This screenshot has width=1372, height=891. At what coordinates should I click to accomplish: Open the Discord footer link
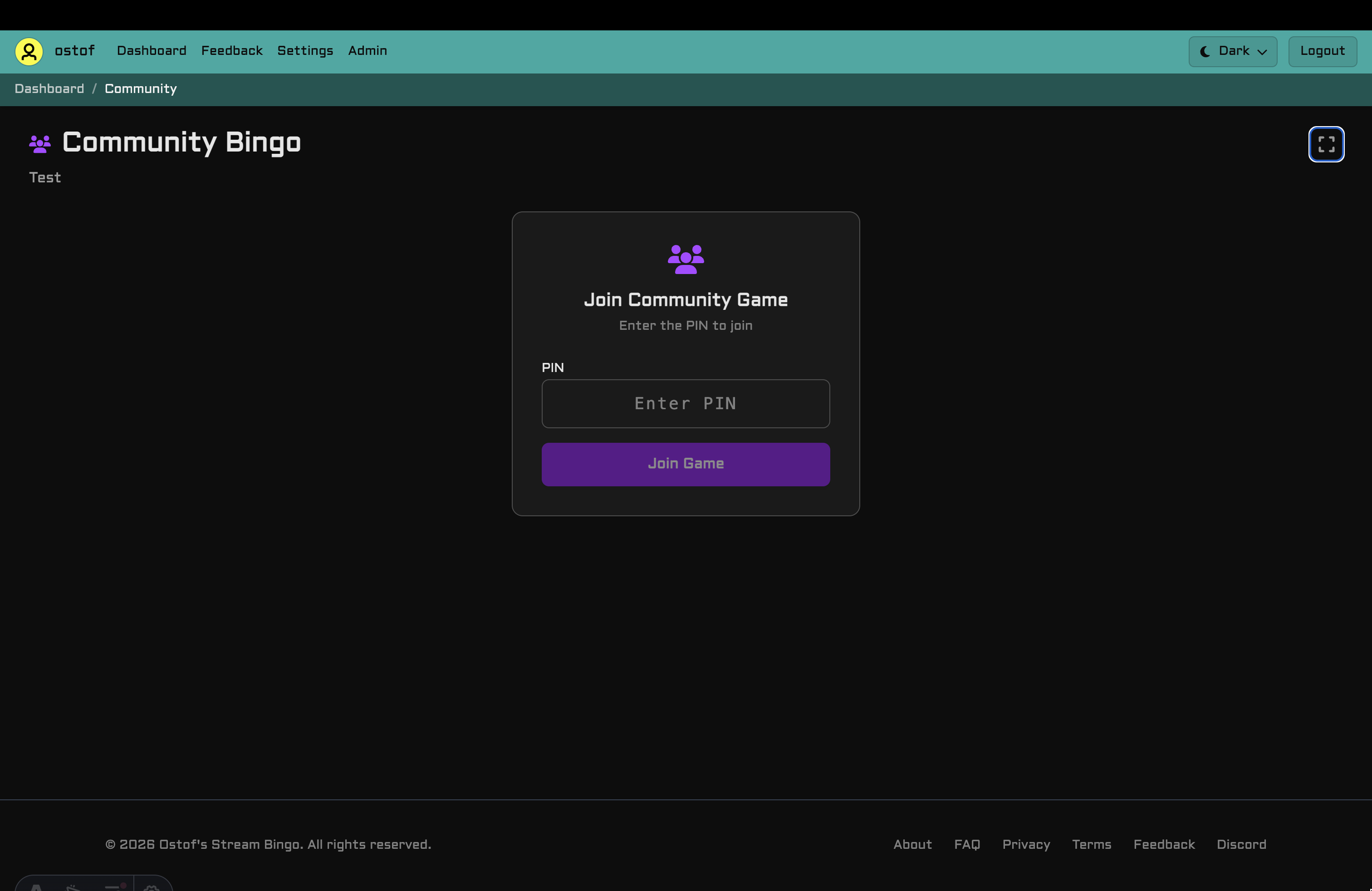click(1240, 844)
